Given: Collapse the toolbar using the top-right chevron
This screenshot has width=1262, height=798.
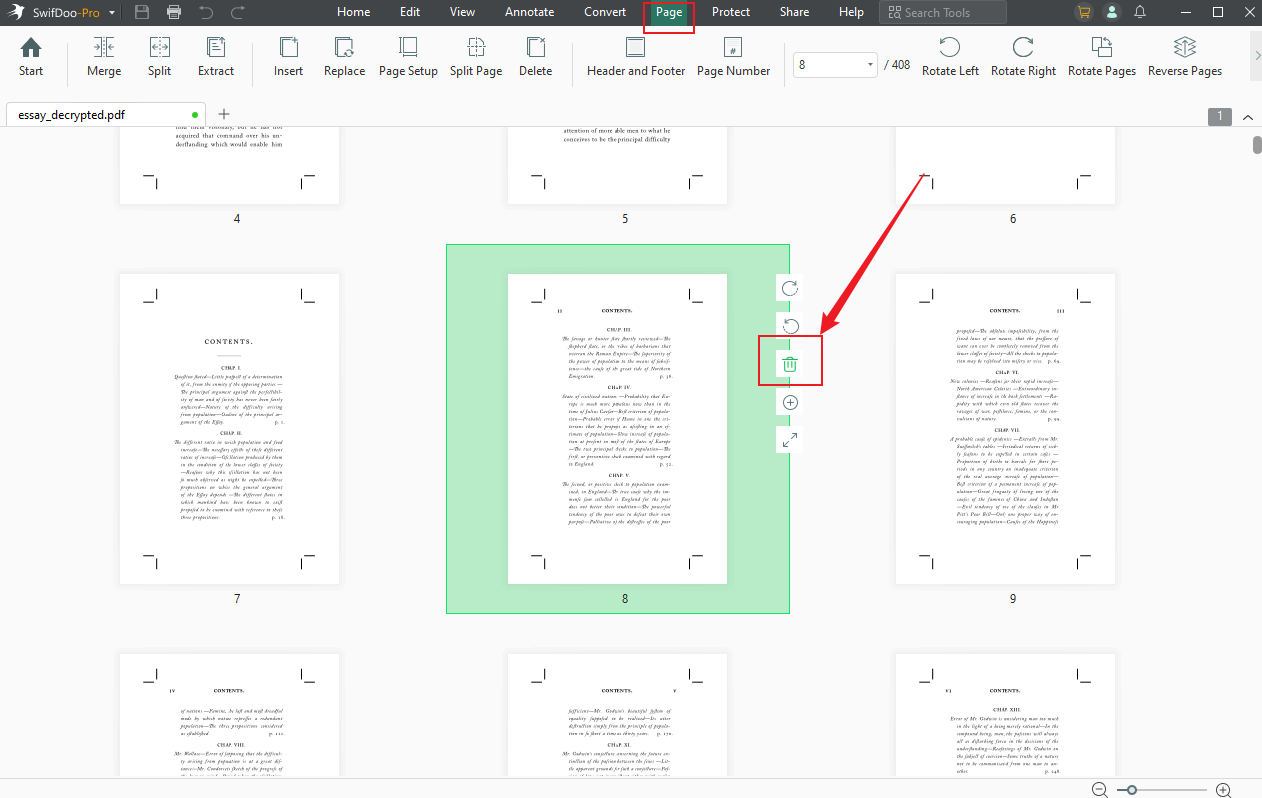Looking at the screenshot, I should point(1247,117).
